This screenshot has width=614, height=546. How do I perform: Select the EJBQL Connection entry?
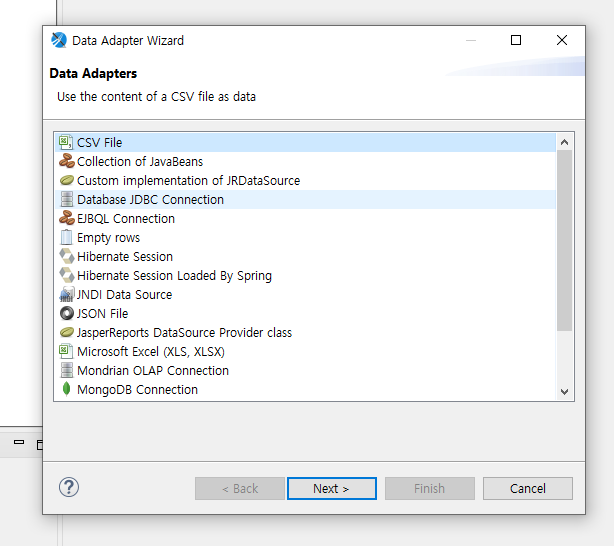305,218
